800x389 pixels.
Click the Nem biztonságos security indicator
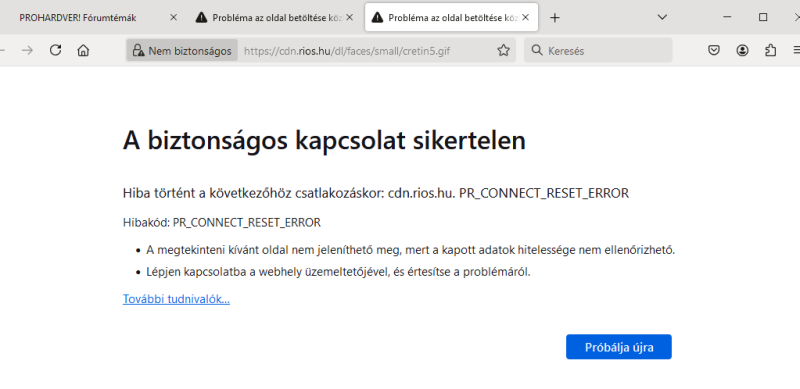tap(182, 51)
